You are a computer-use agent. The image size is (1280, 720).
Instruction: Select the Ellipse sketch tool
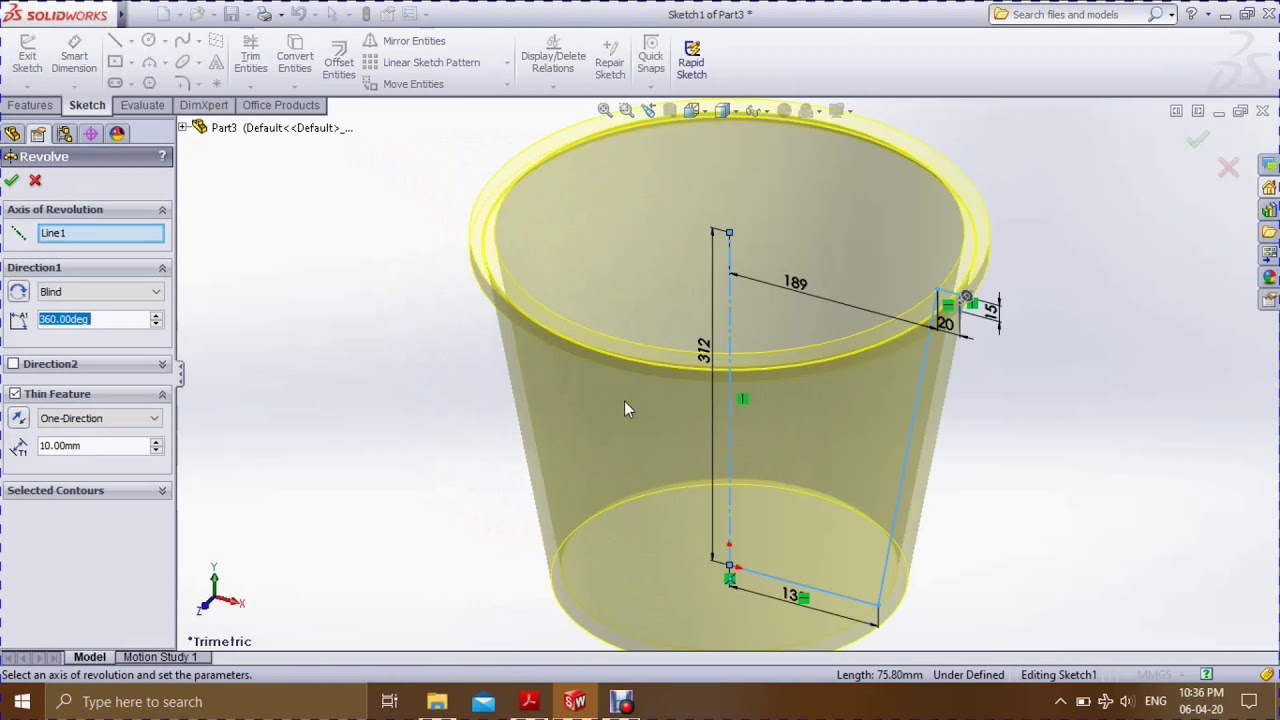182,62
